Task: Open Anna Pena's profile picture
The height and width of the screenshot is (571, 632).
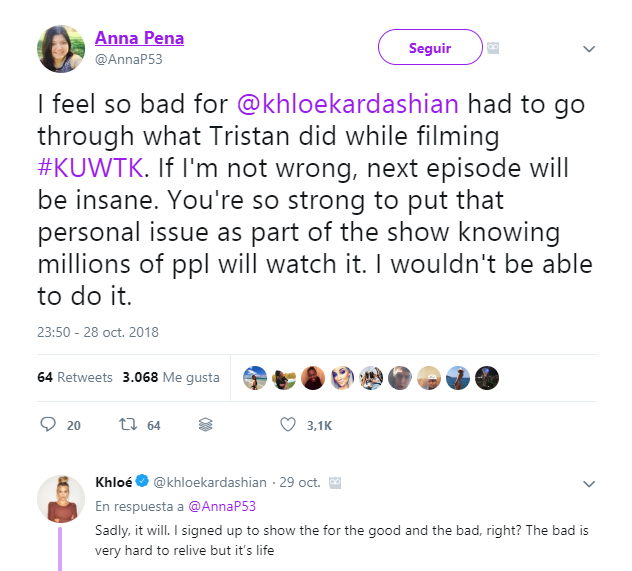Action: [61, 49]
